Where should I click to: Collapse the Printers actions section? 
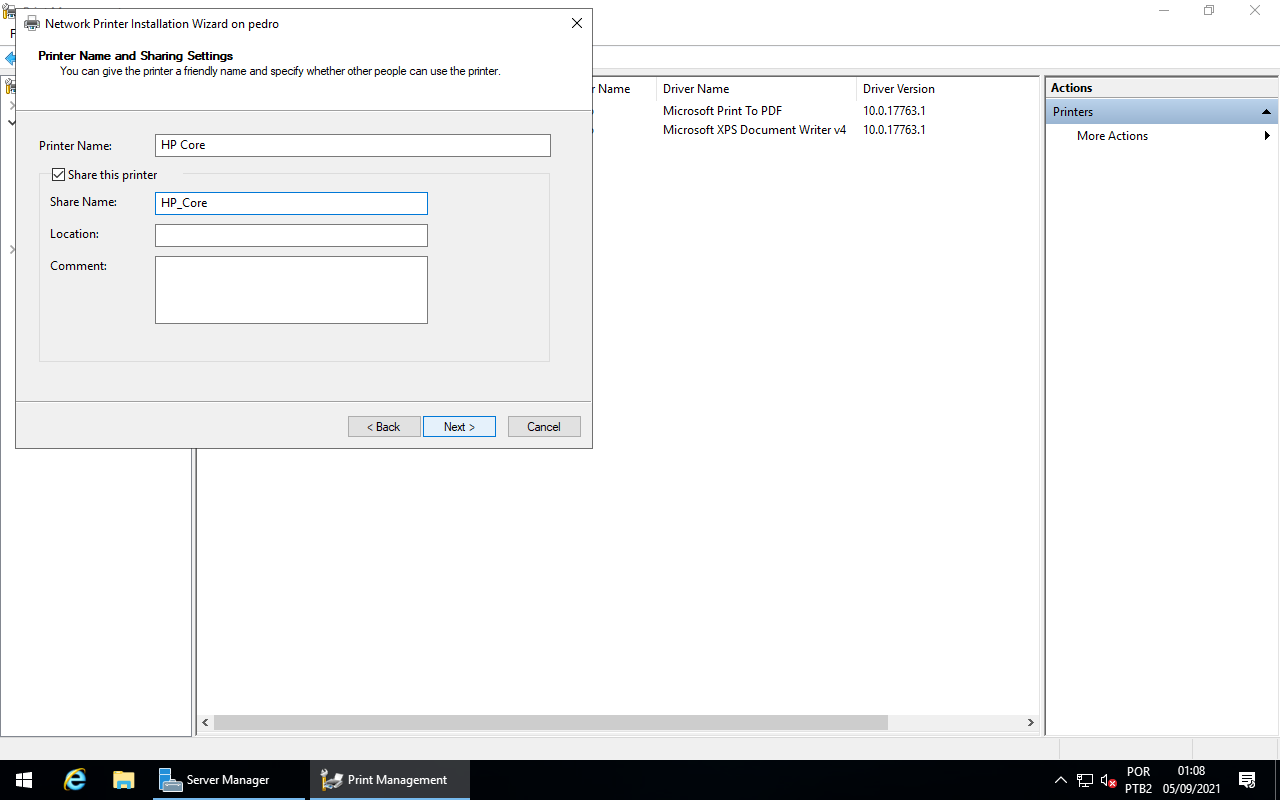pos(1266,112)
